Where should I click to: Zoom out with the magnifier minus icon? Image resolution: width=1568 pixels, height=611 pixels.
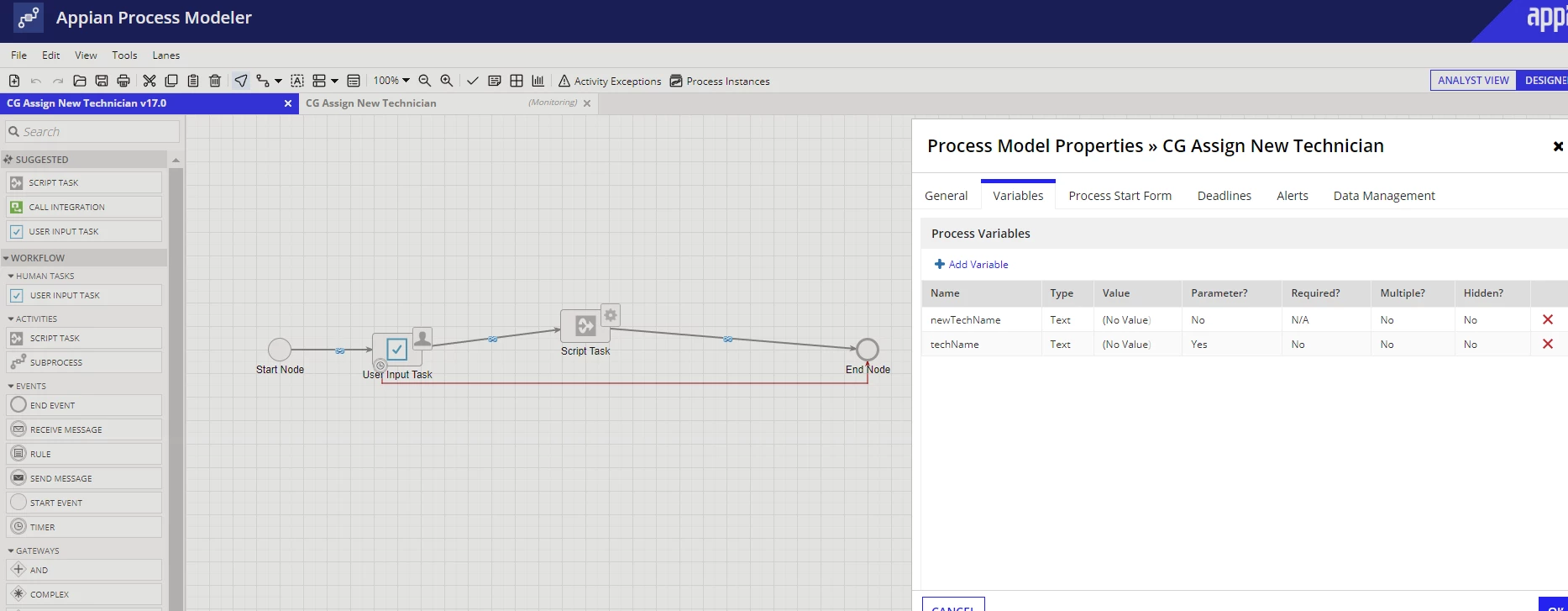[425, 81]
